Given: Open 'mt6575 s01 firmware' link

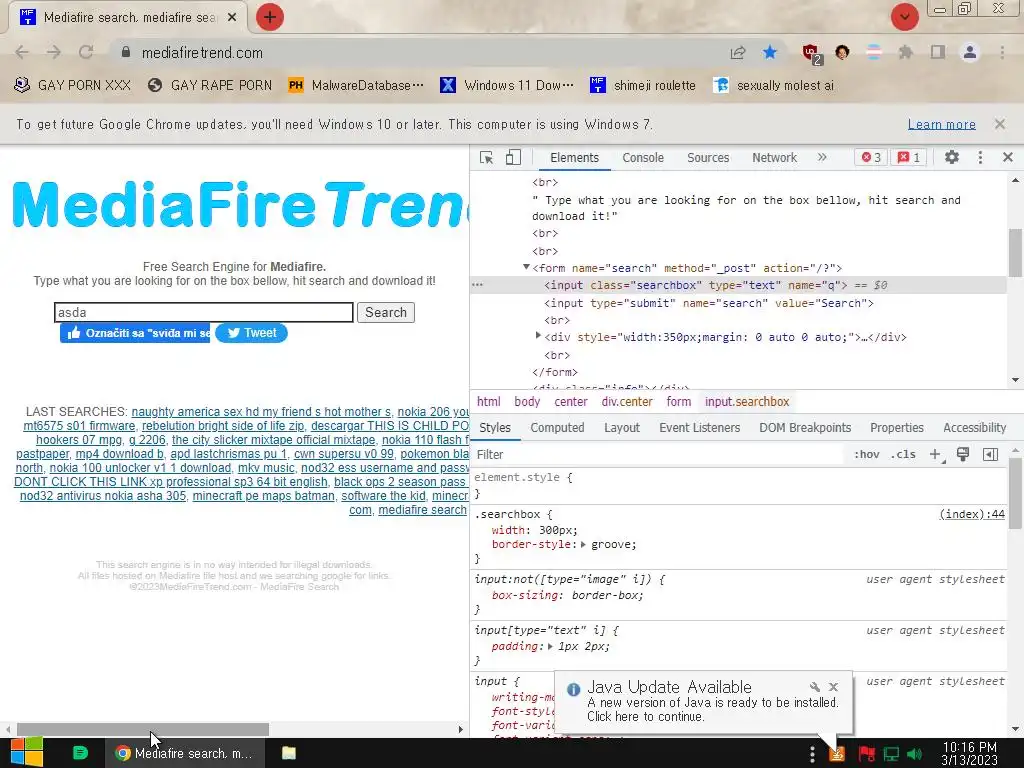Looking at the screenshot, I should [79, 426].
